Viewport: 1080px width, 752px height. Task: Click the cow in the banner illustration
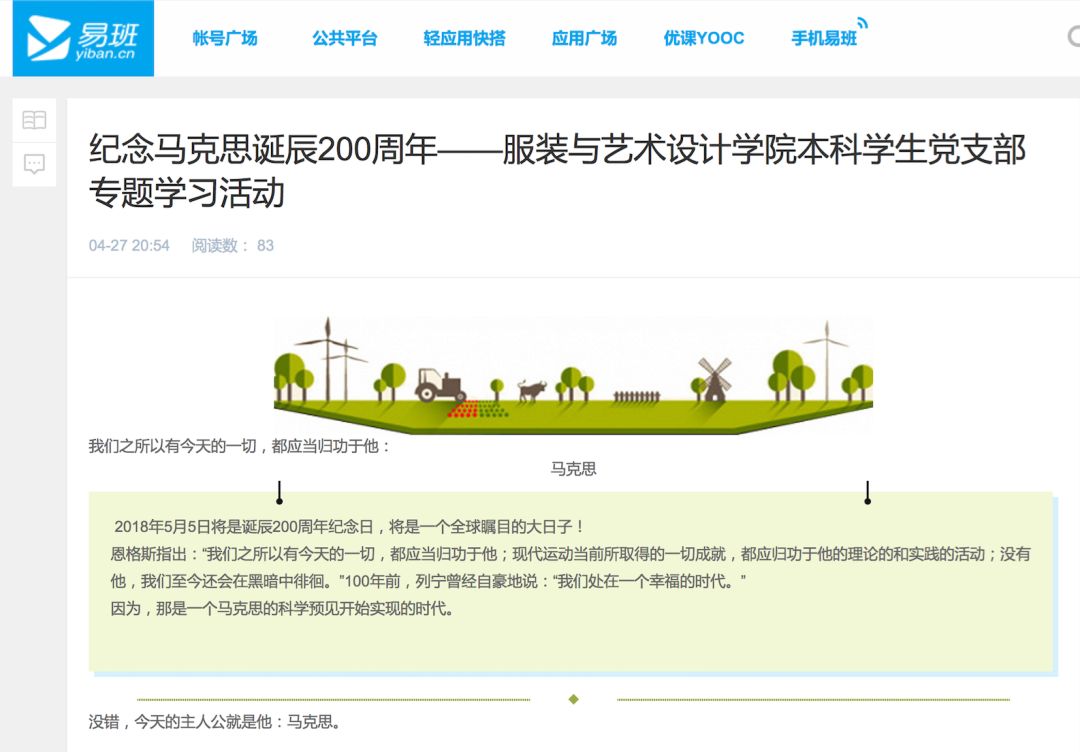(x=531, y=389)
